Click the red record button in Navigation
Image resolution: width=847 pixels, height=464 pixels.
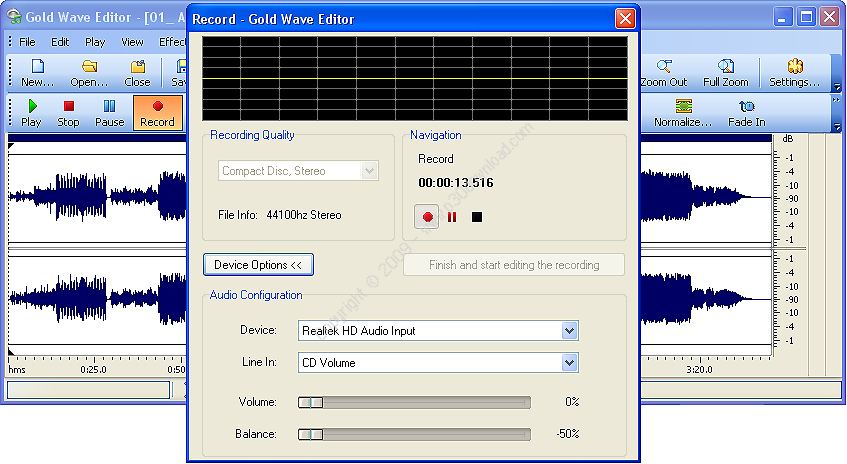[427, 217]
